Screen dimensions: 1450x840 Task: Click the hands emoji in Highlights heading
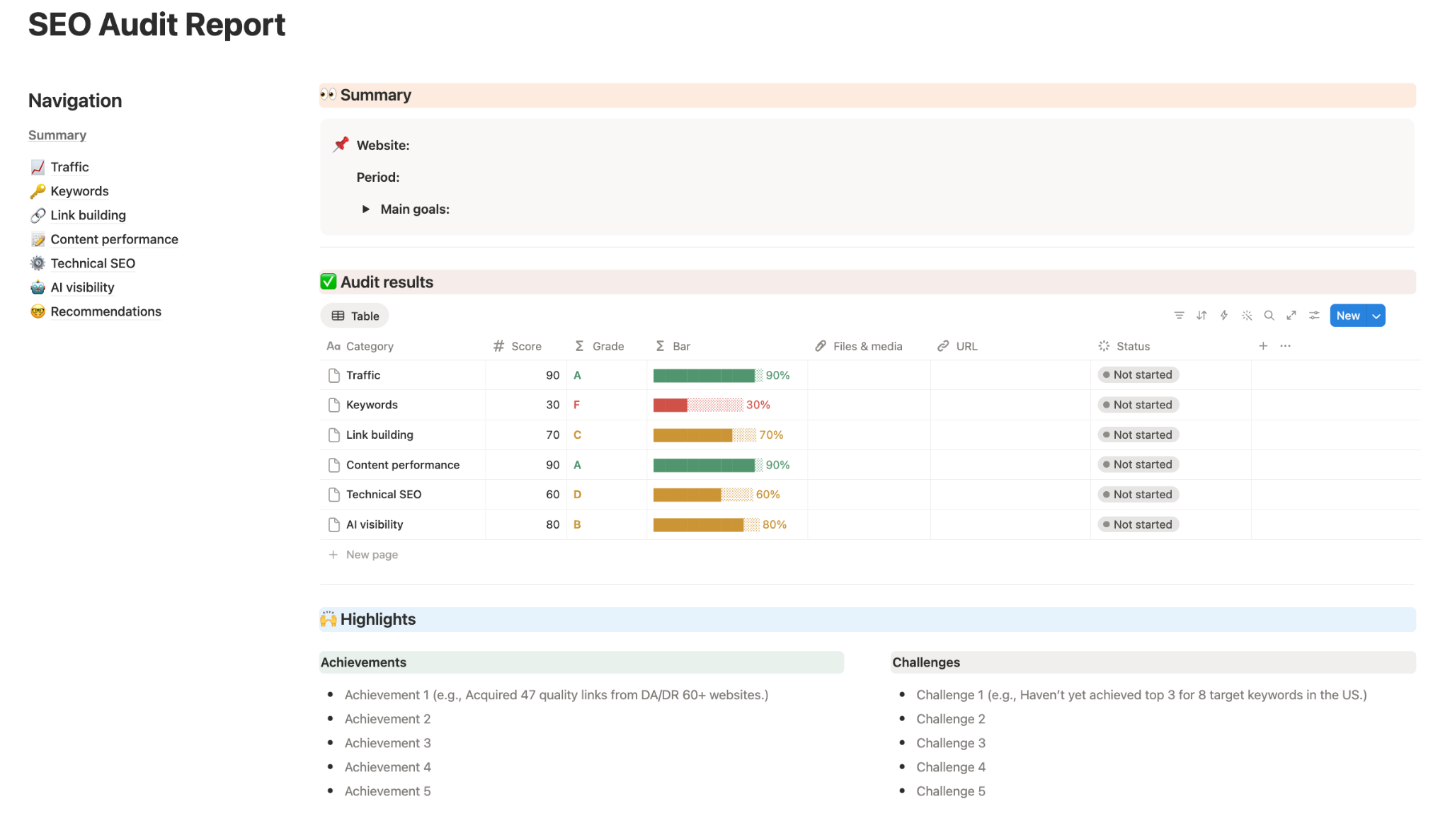tap(328, 619)
